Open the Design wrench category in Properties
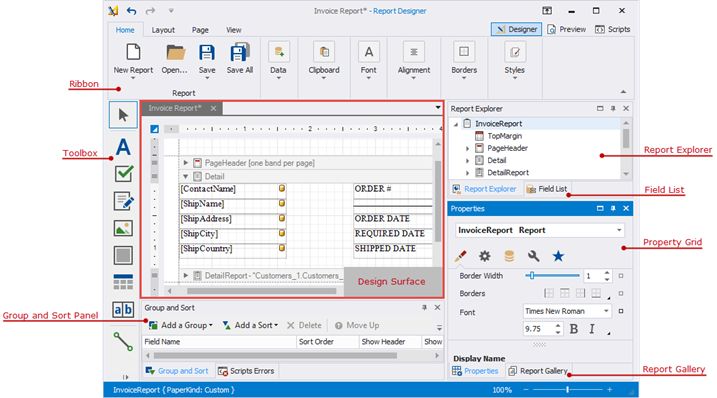 [533, 256]
